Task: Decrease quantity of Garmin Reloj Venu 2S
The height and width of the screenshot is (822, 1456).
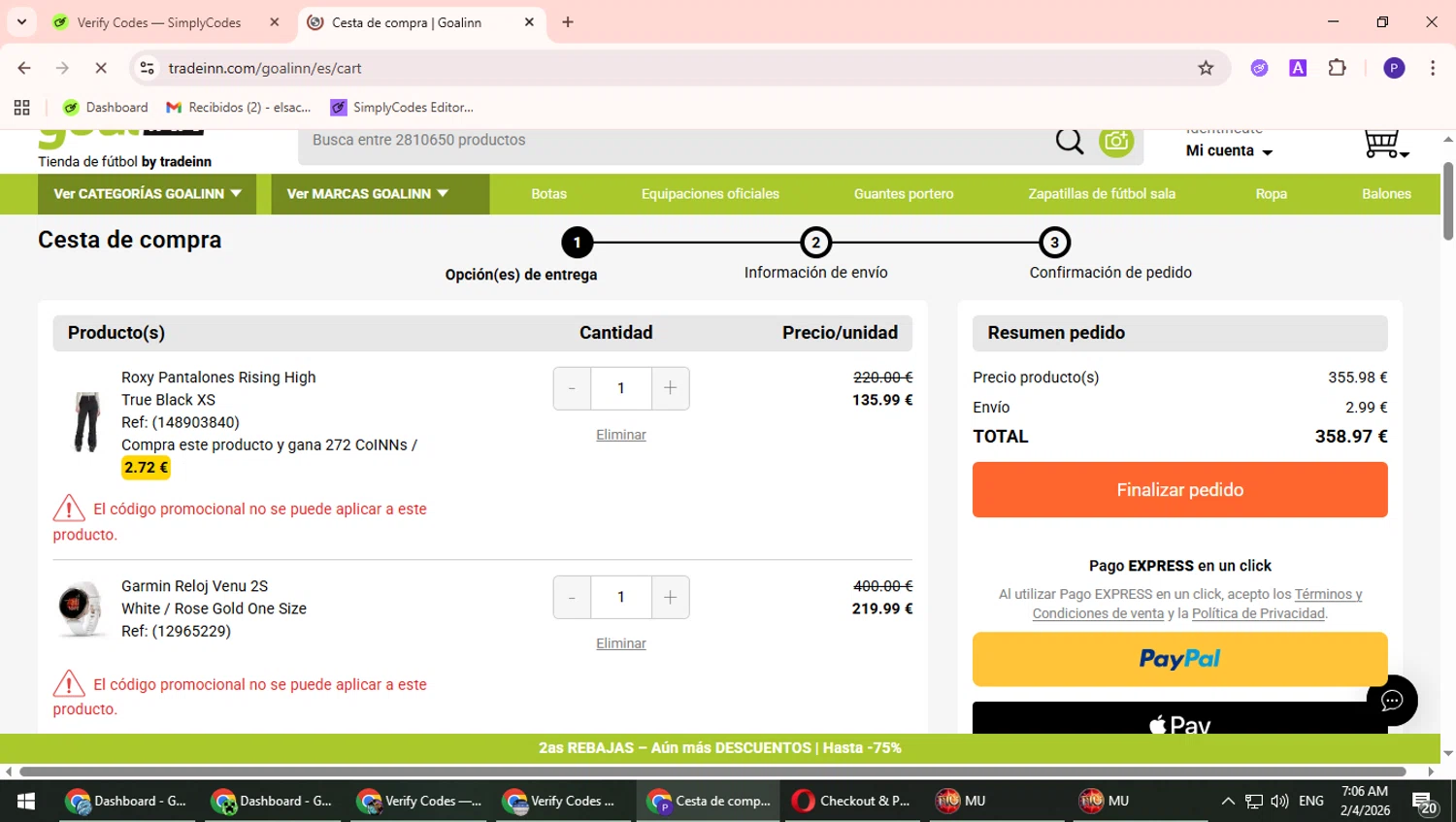Action: click(x=572, y=598)
